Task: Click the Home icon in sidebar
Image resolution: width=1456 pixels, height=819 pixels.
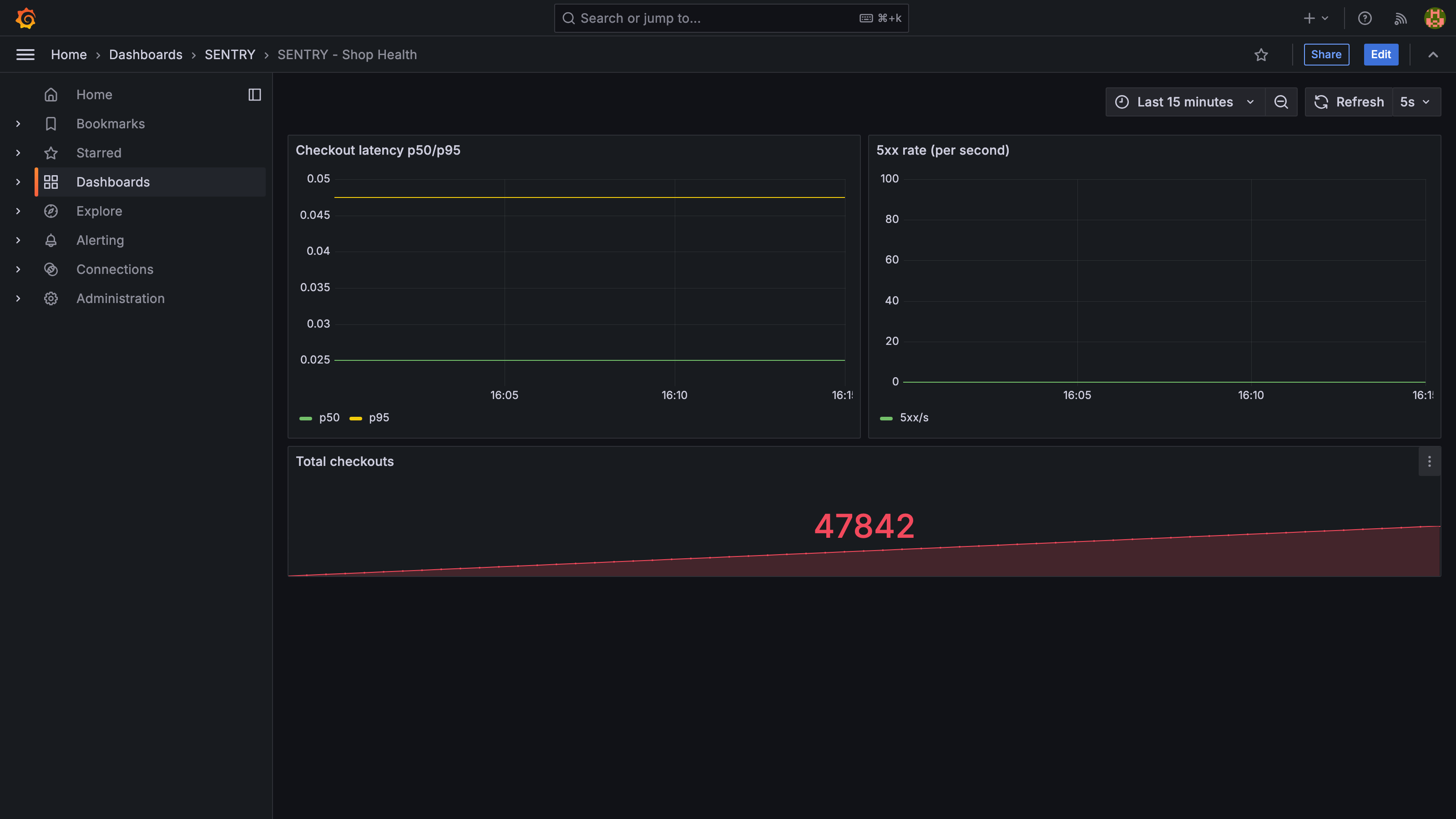Action: 51,94
